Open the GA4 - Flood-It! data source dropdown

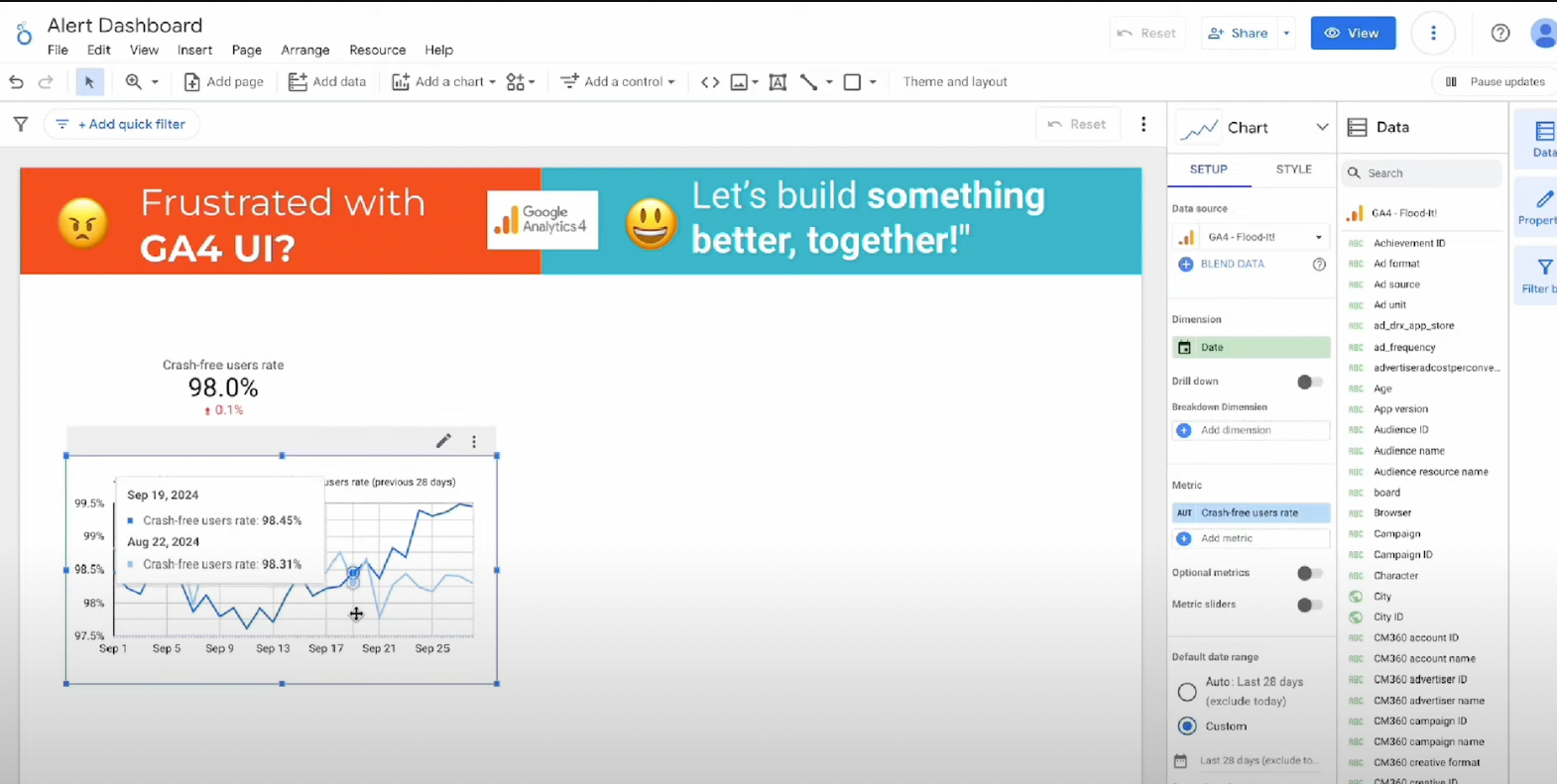pyautogui.click(x=1252, y=237)
